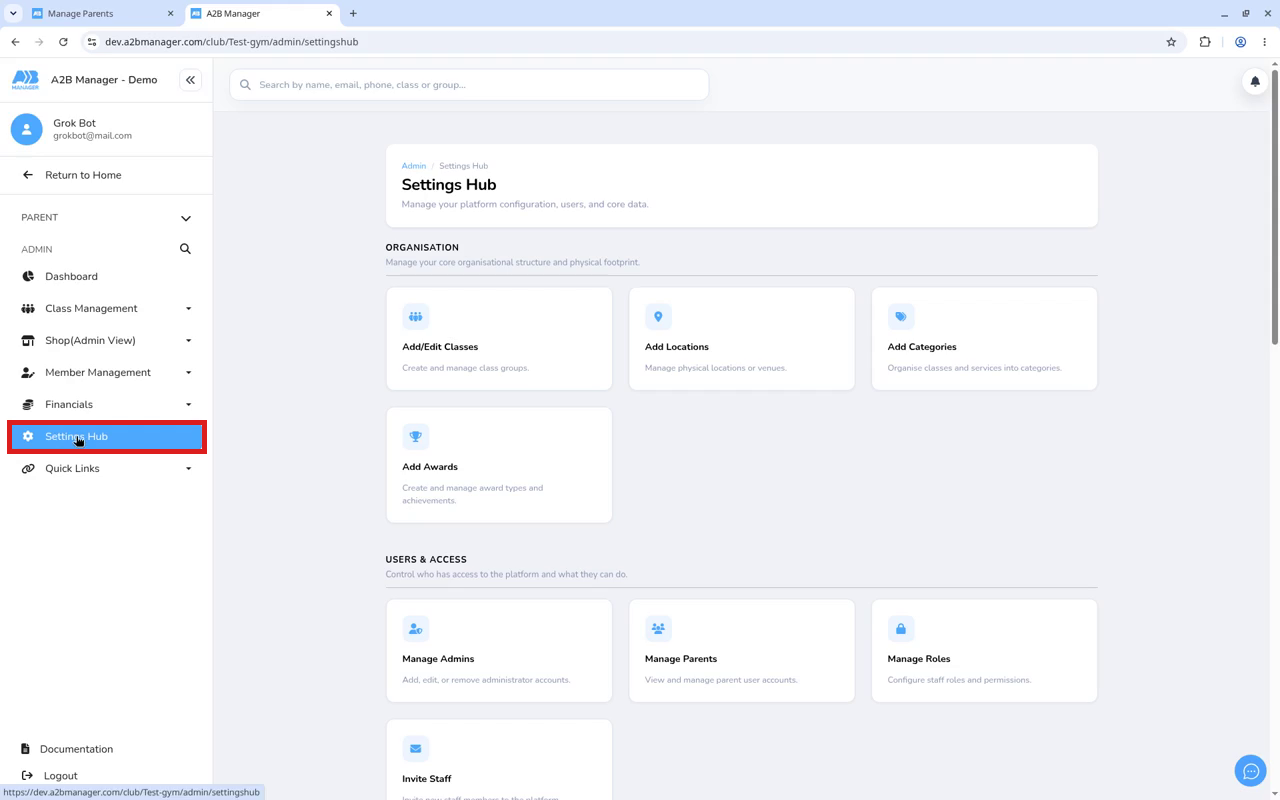1280x800 pixels.
Task: Click the Settings Hub page heading
Action: click(449, 185)
